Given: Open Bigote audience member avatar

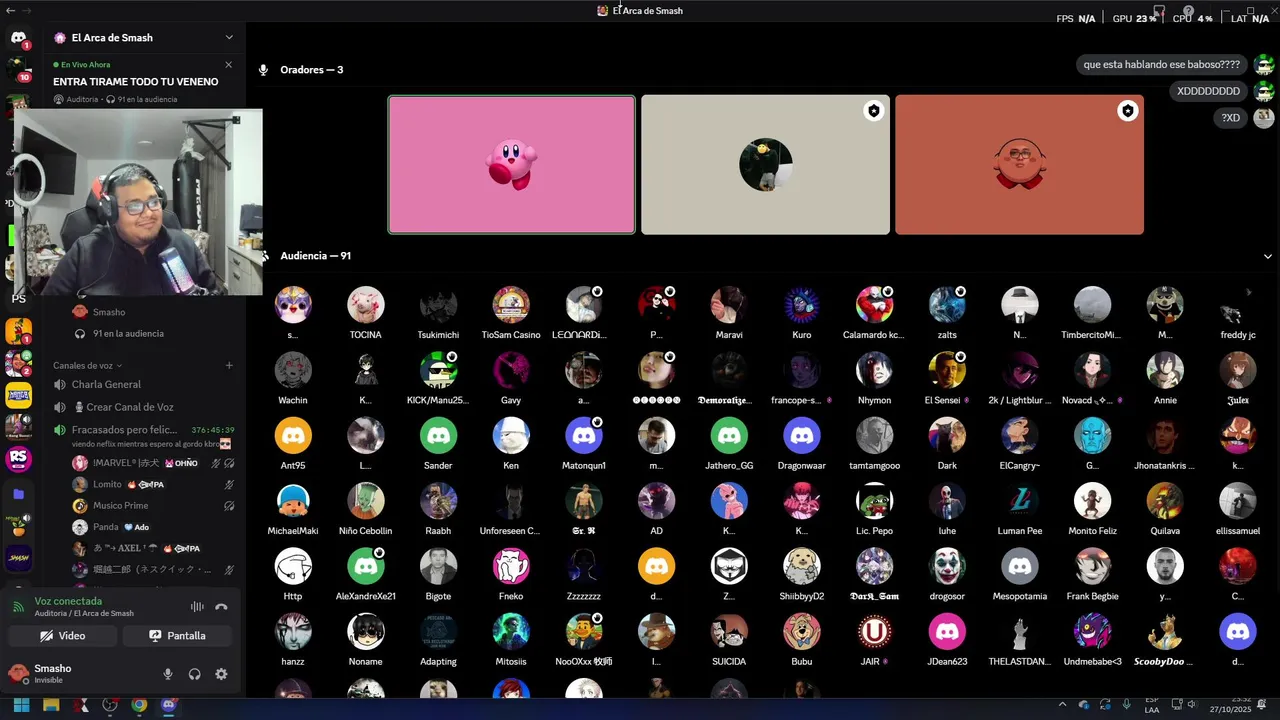Looking at the screenshot, I should coord(438,567).
